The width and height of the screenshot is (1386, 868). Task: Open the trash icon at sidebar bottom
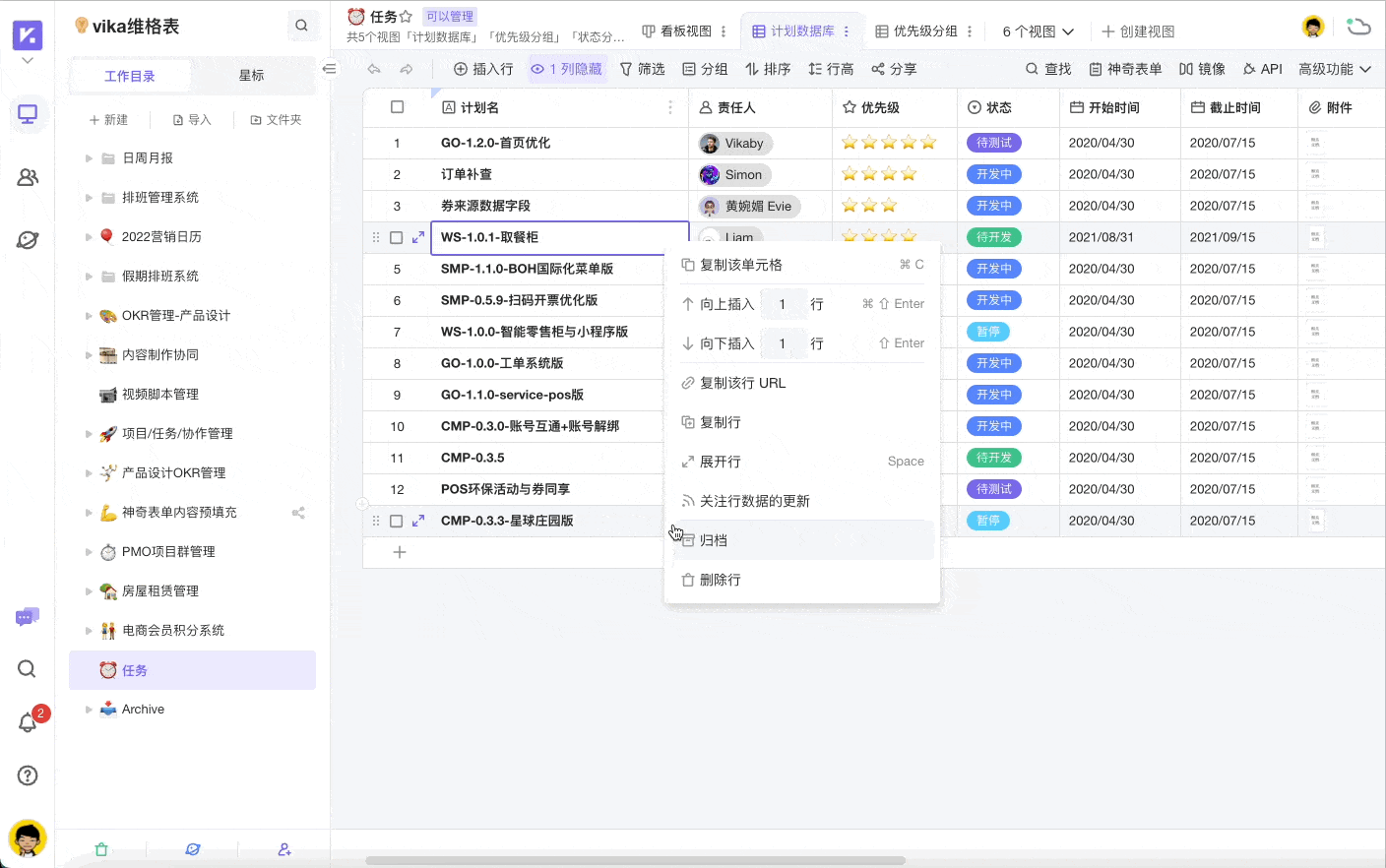click(100, 849)
